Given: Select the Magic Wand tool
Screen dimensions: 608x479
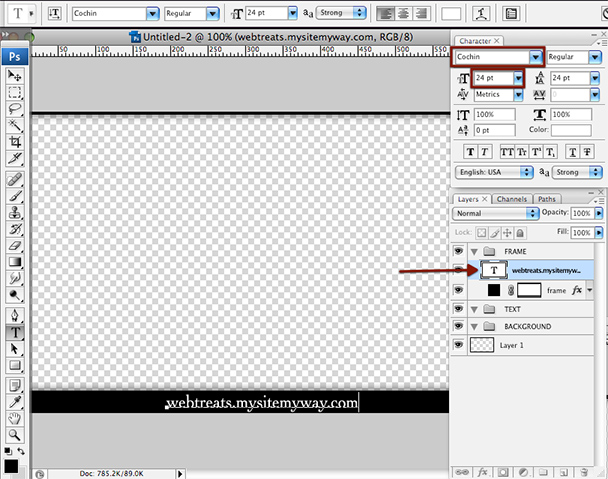Looking at the screenshot, I should tap(15, 125).
